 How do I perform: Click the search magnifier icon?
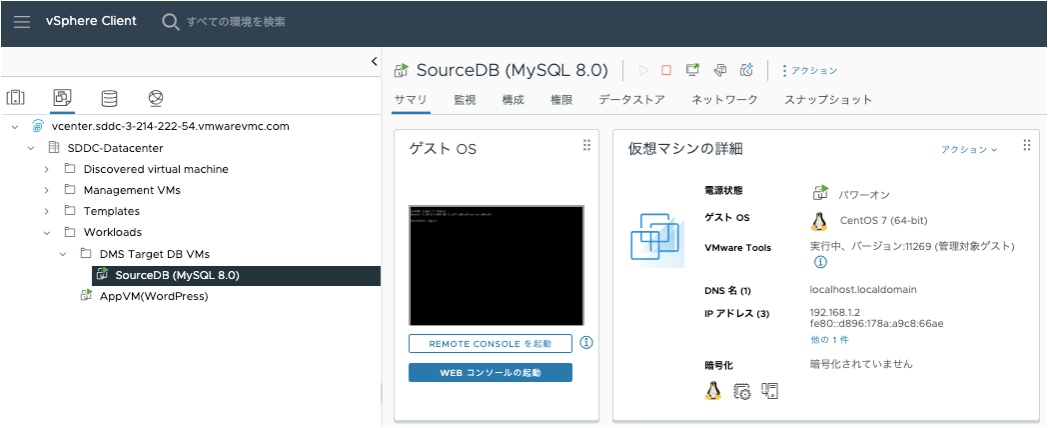pos(170,21)
